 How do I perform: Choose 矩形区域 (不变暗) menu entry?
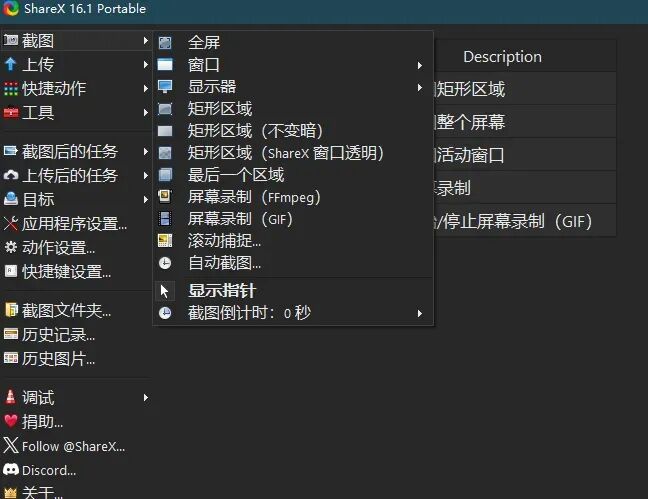coord(293,131)
